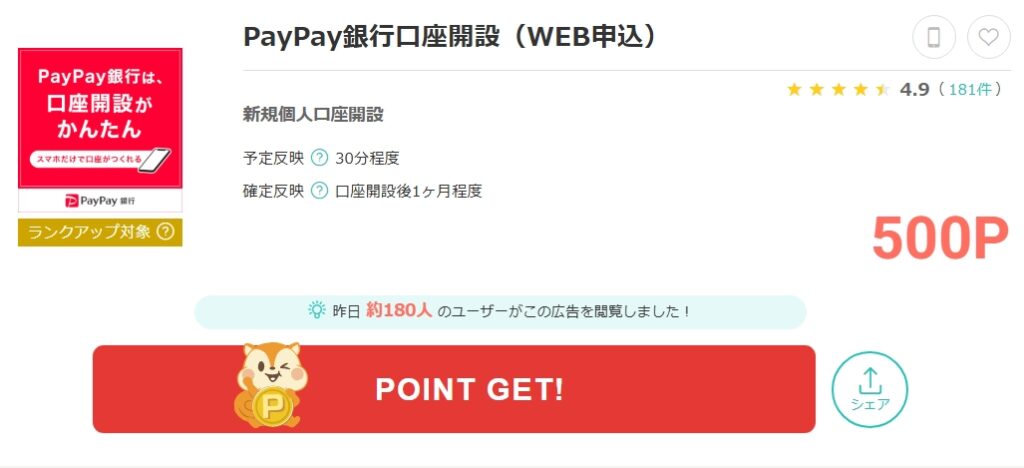Click the PayPay銀行 logo under banner

[100, 200]
